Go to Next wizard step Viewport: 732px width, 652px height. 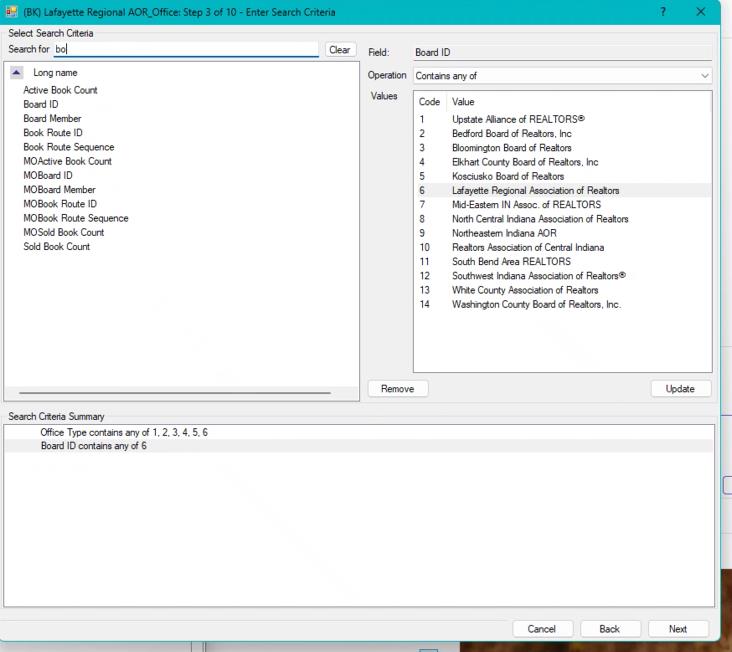pos(677,629)
